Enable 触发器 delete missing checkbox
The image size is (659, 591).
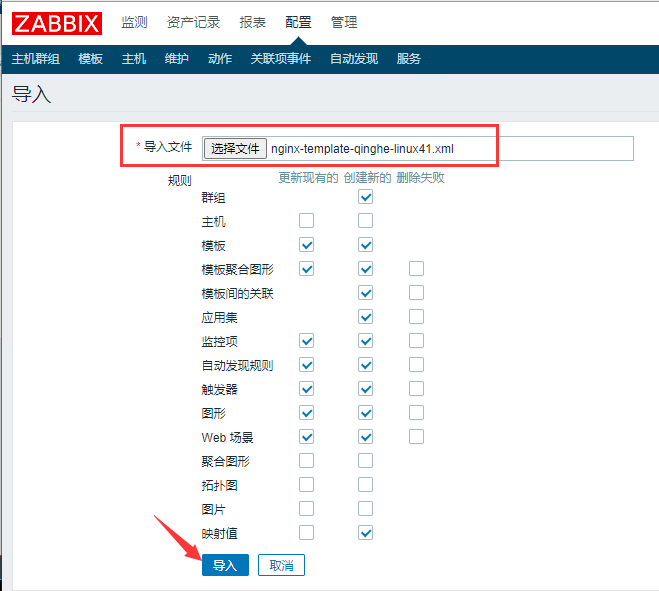416,389
